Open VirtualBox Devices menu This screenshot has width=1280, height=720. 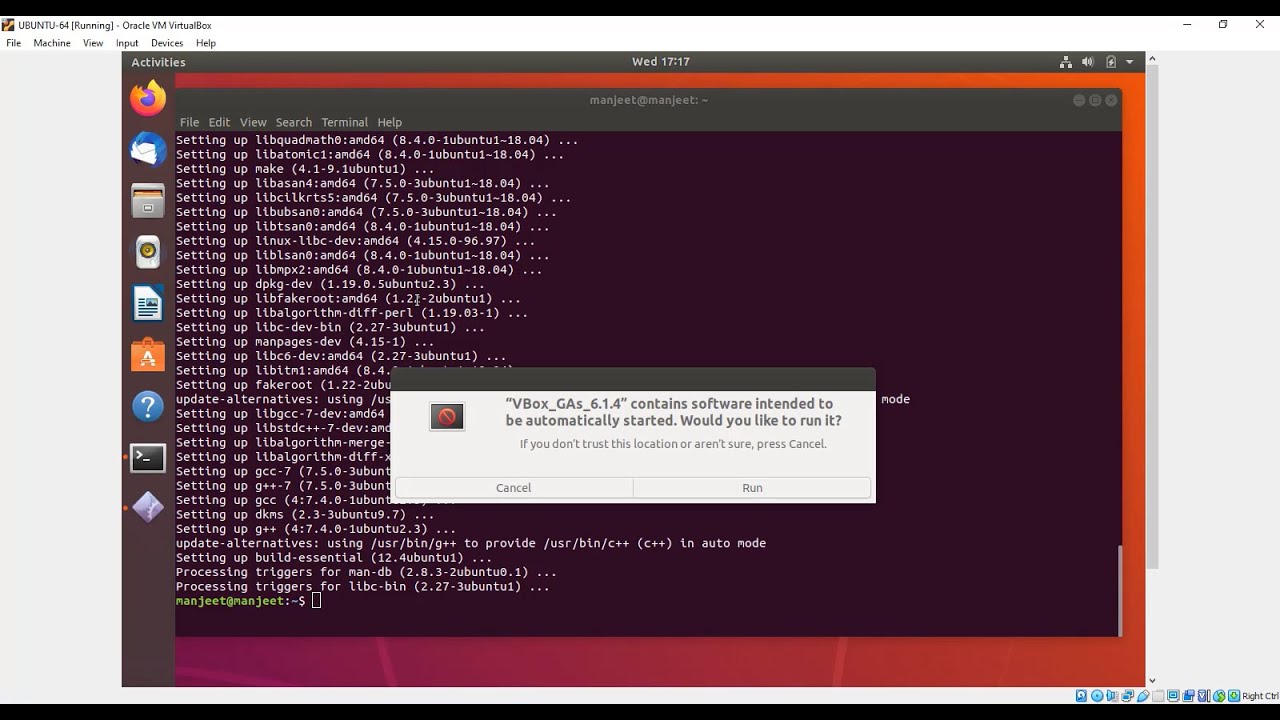(167, 43)
